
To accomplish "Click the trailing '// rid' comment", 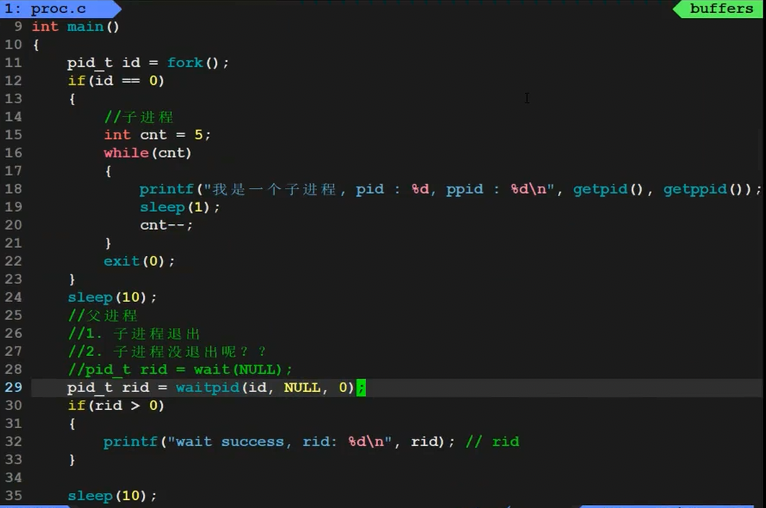I will pos(492,442).
